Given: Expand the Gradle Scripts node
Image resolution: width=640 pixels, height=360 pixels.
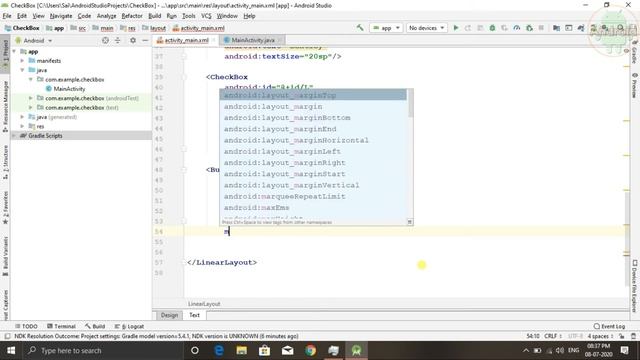Looking at the screenshot, I should [15, 136].
